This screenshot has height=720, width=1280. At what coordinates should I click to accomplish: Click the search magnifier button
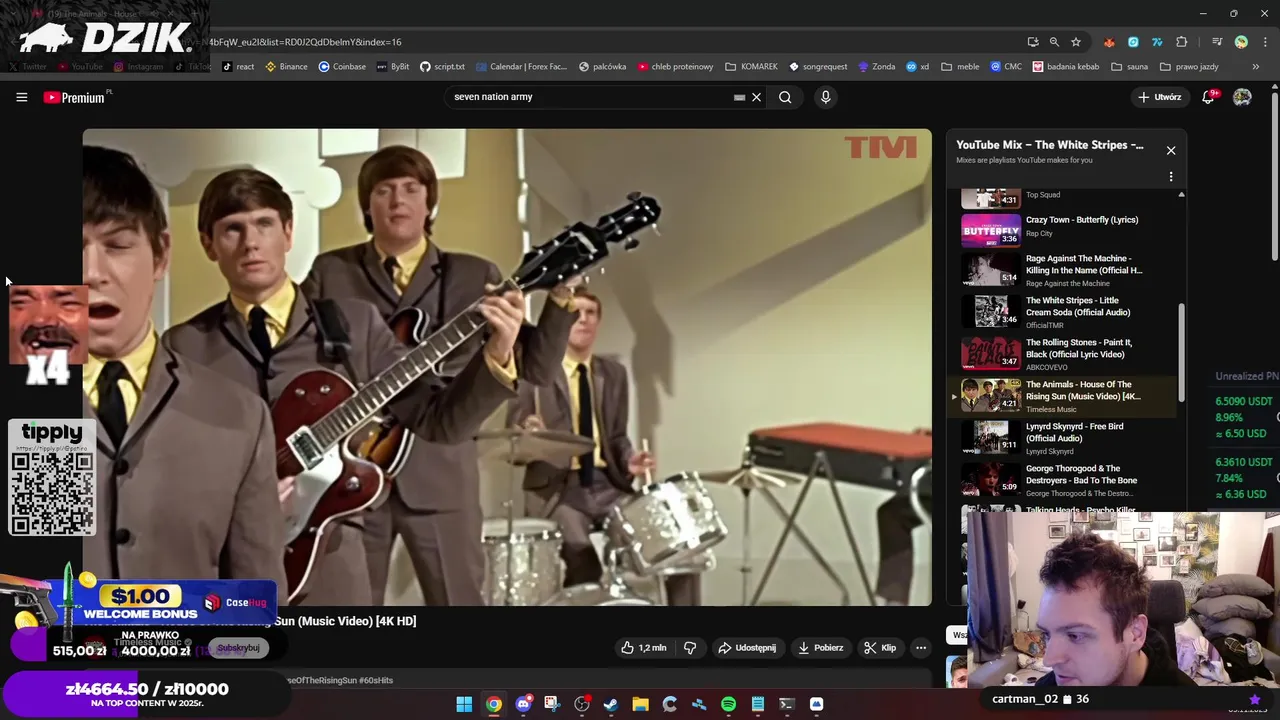(785, 97)
